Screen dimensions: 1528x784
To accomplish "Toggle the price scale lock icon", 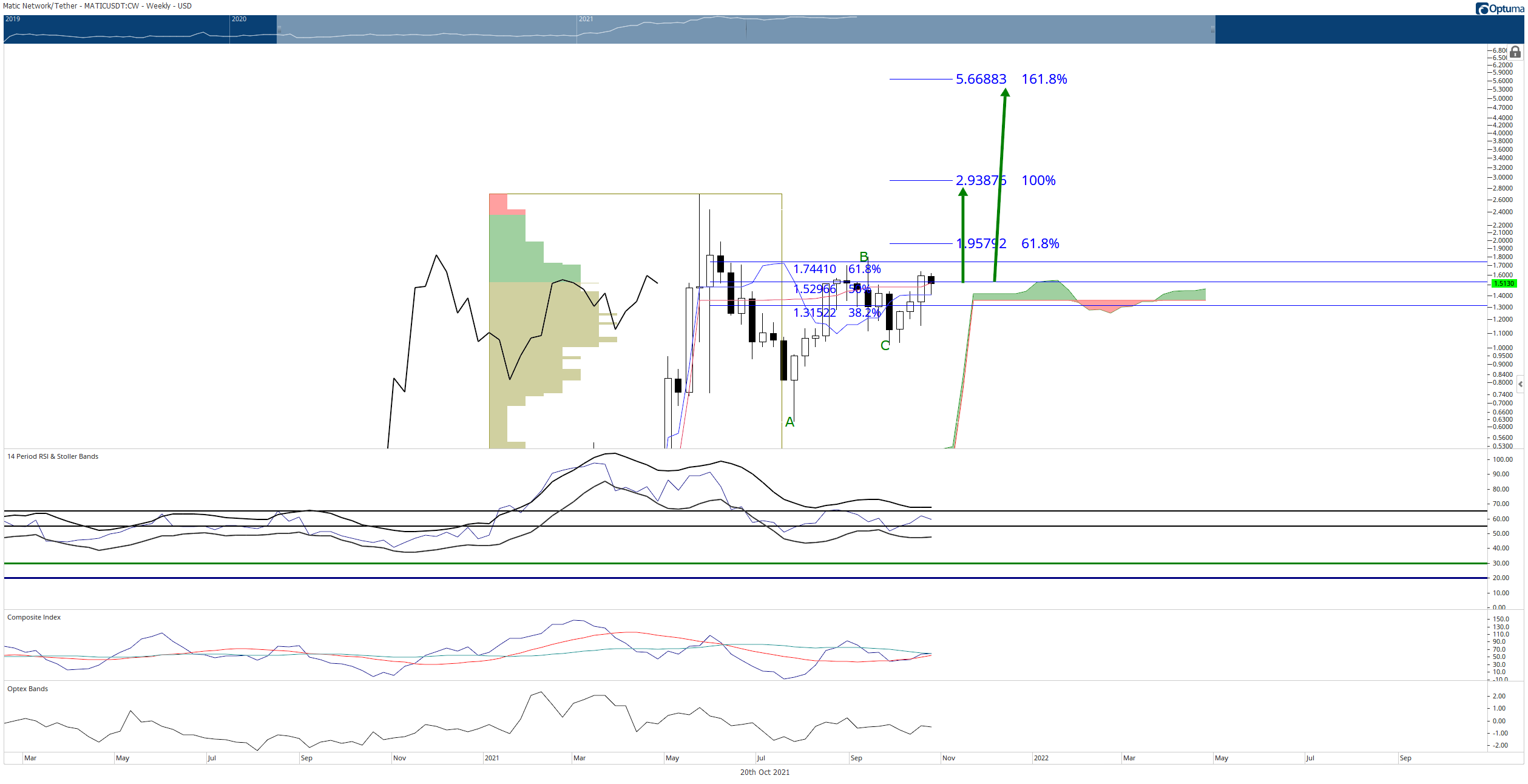I will click(1515, 52).
